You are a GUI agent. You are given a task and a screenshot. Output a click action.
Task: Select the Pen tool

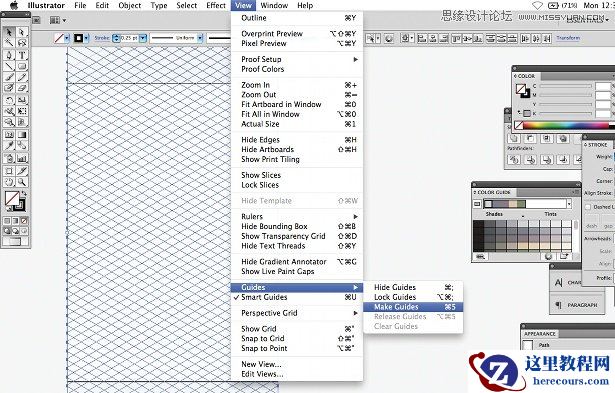9,55
